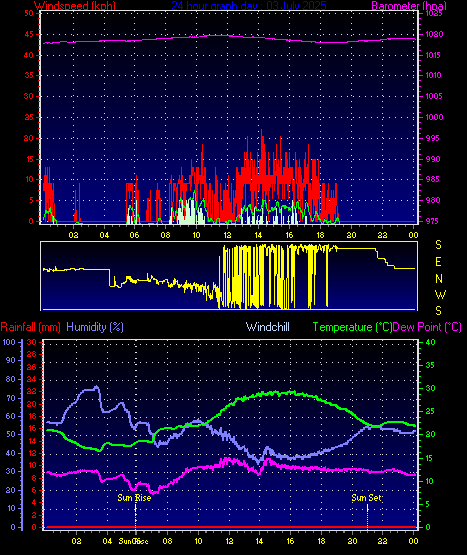Click the "00" hour label under lower chart
467x555 pixels.
413,541
